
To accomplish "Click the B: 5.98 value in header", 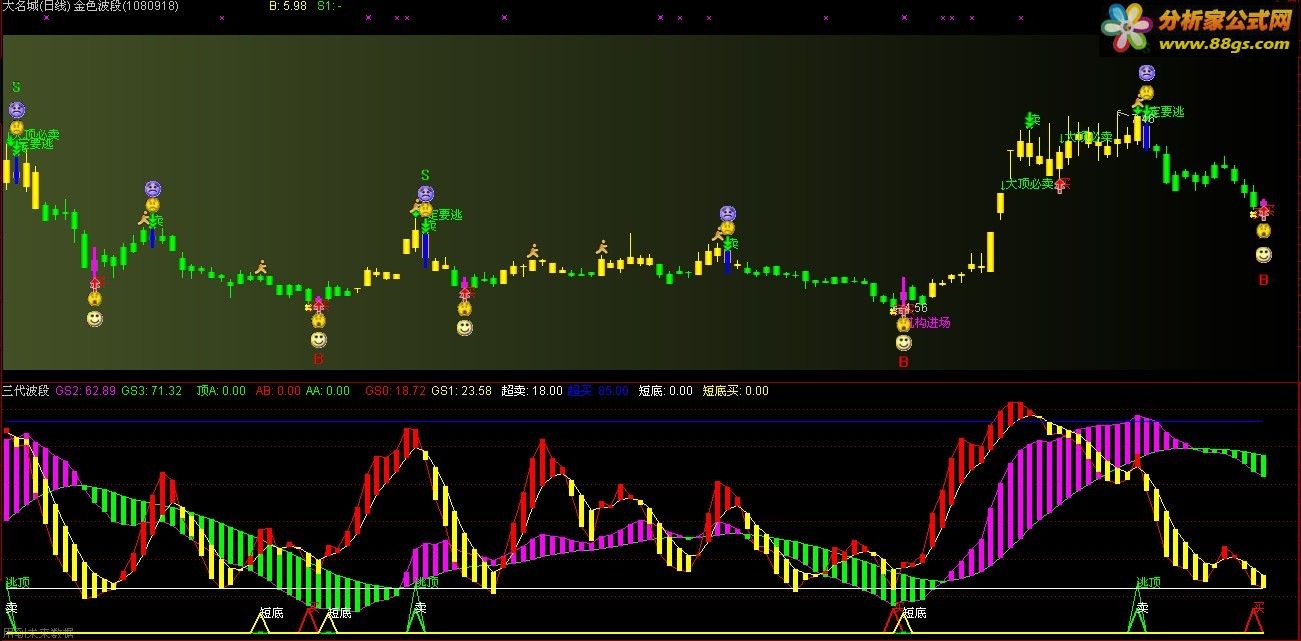I will 288,6.
